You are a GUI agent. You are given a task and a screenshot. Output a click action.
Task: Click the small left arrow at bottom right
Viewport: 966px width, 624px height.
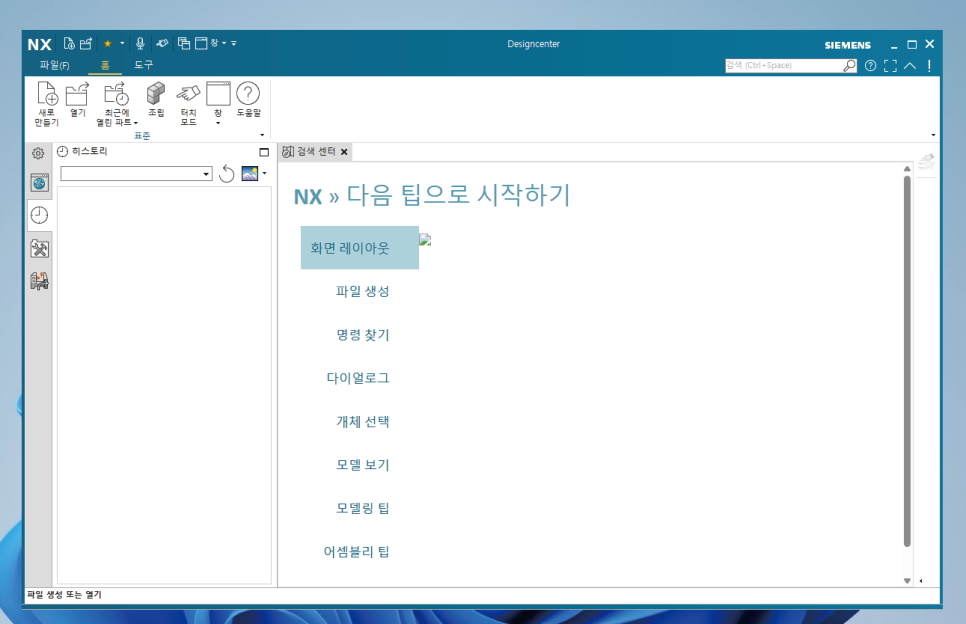pyautogui.click(x=921, y=580)
